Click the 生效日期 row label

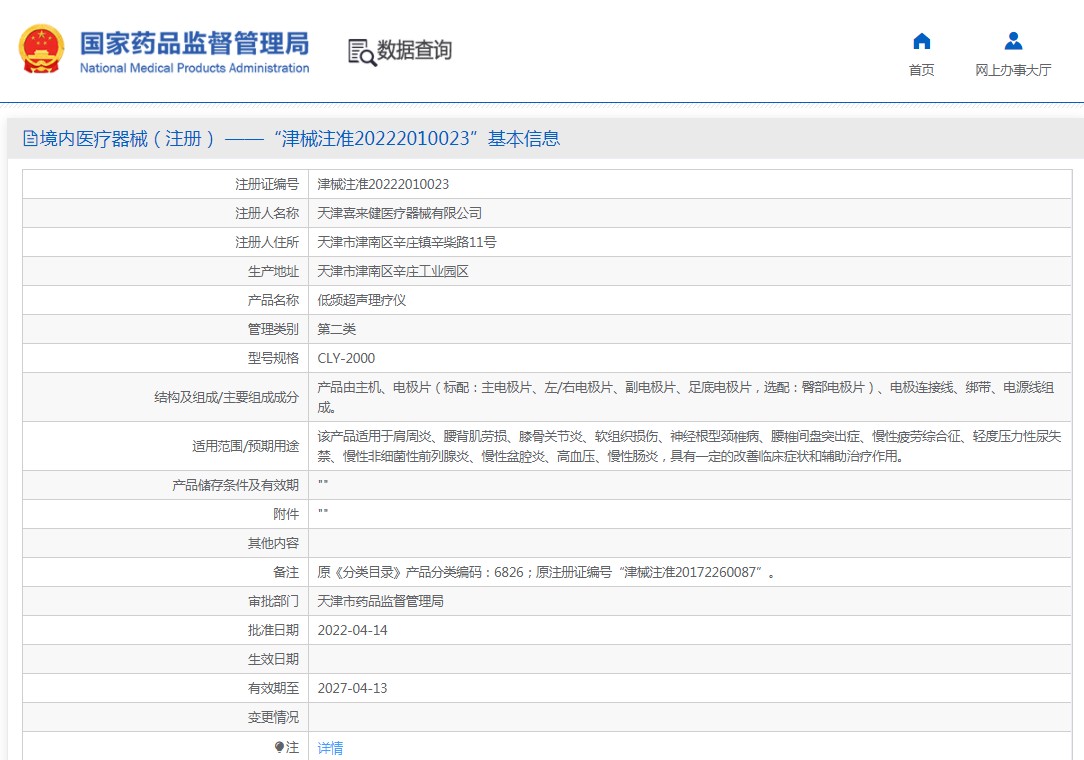273,659
